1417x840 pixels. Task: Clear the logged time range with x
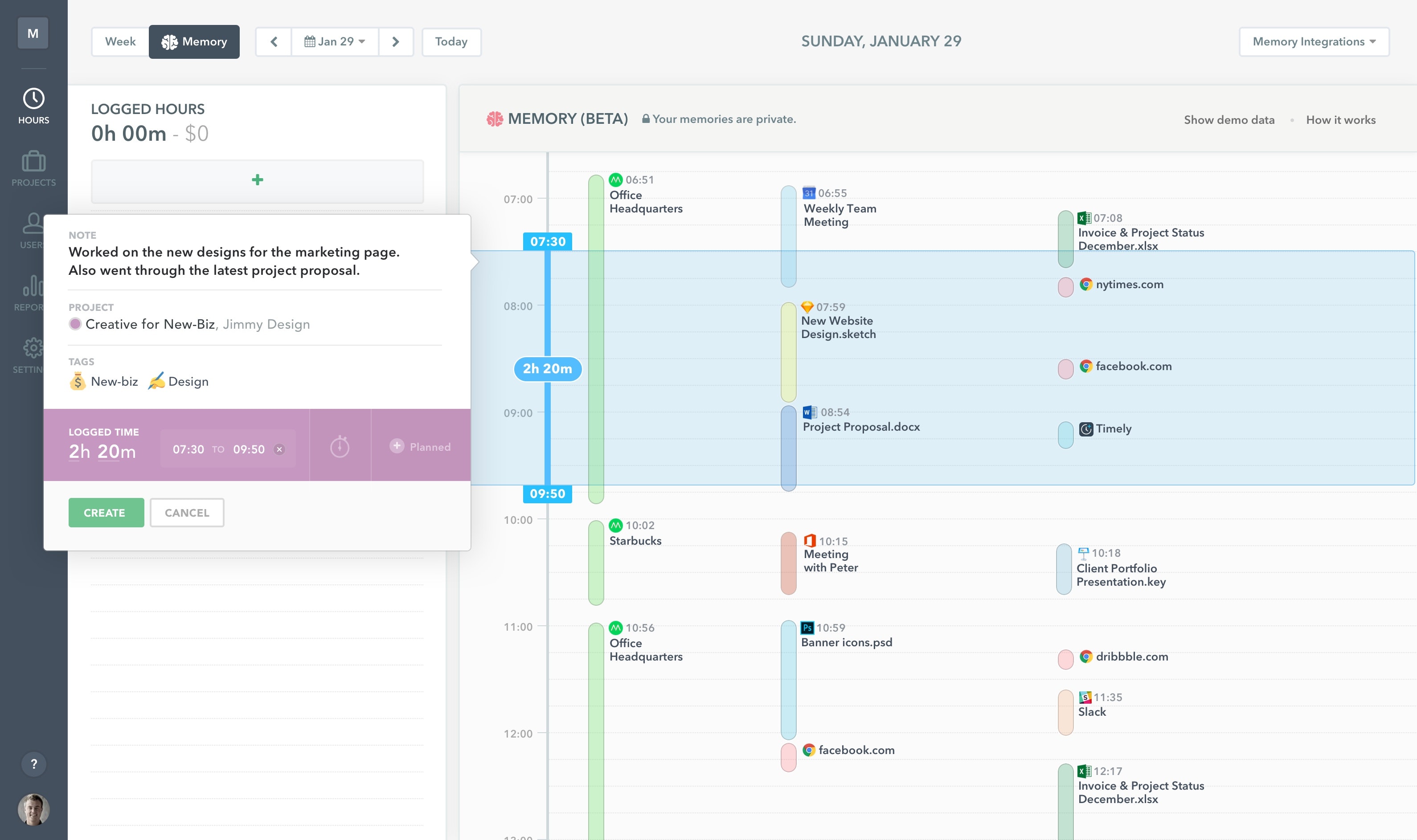coord(279,449)
